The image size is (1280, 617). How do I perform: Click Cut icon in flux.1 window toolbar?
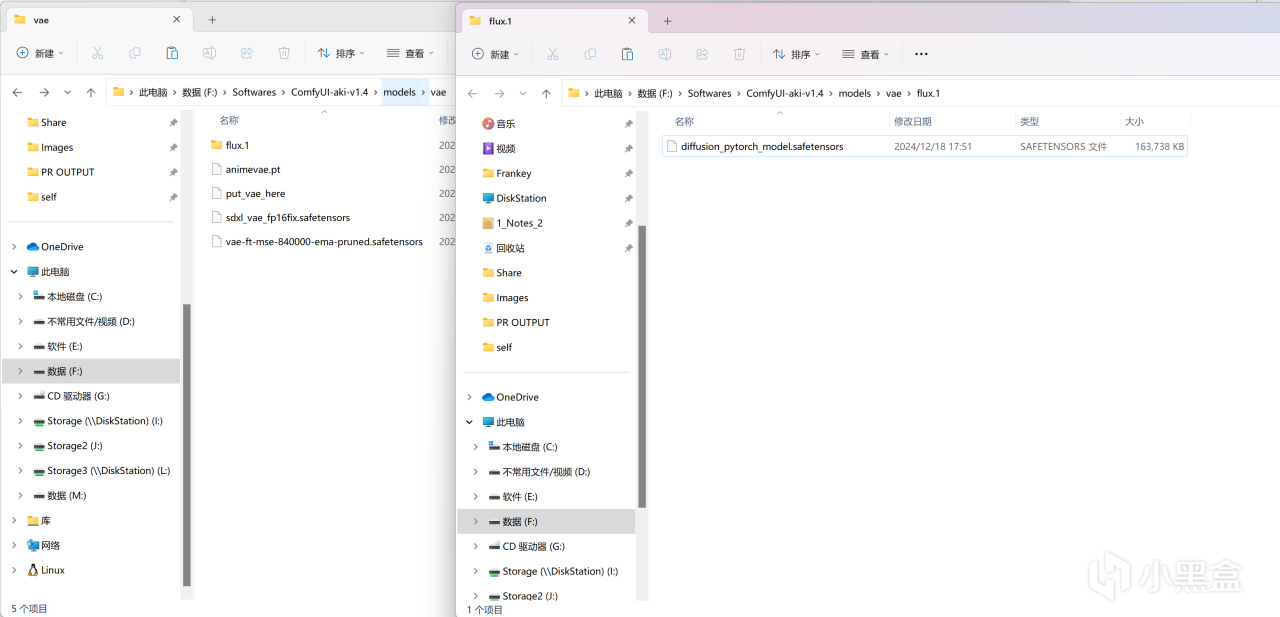point(552,54)
